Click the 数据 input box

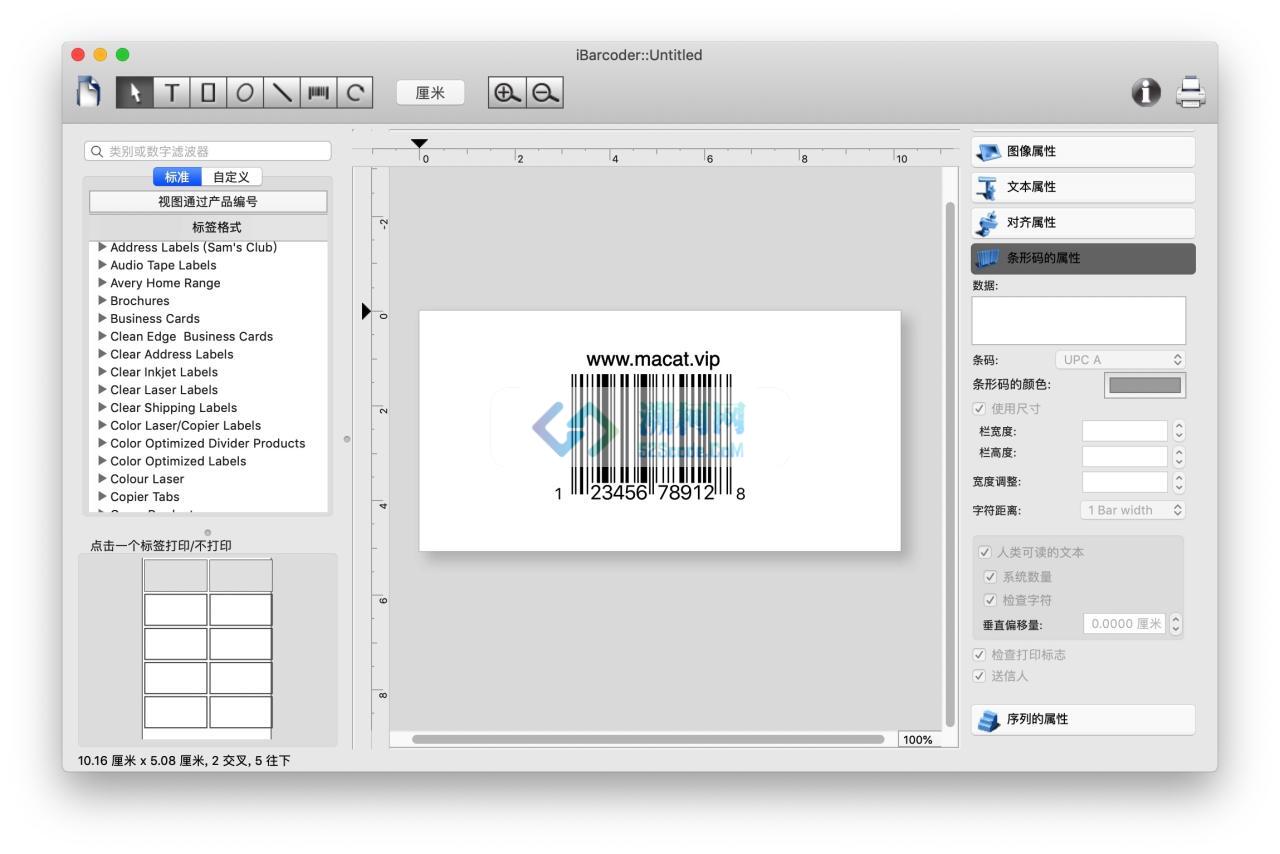click(1079, 321)
